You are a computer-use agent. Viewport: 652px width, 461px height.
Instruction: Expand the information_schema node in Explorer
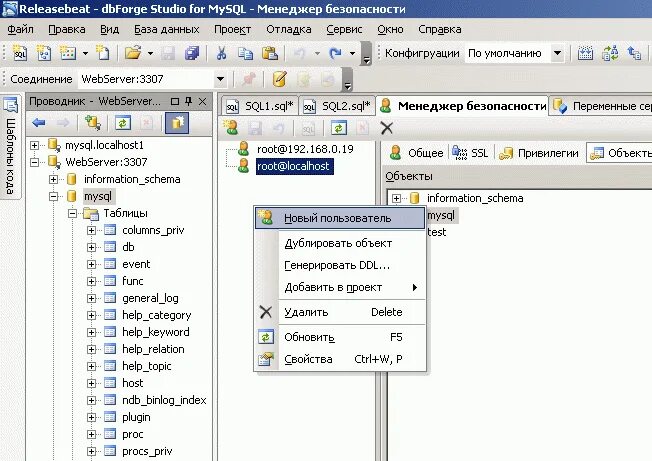tap(53, 179)
